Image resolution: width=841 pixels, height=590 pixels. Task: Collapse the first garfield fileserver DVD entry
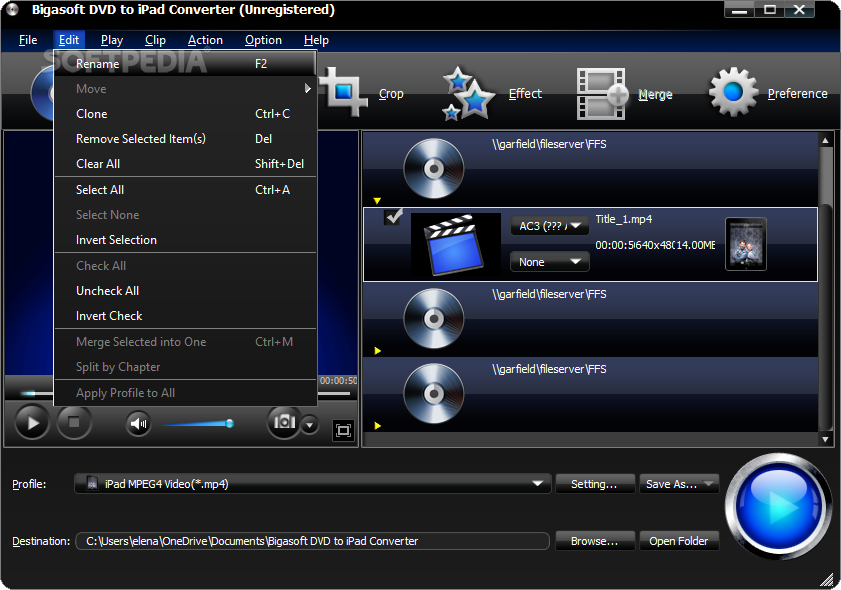pos(378,201)
